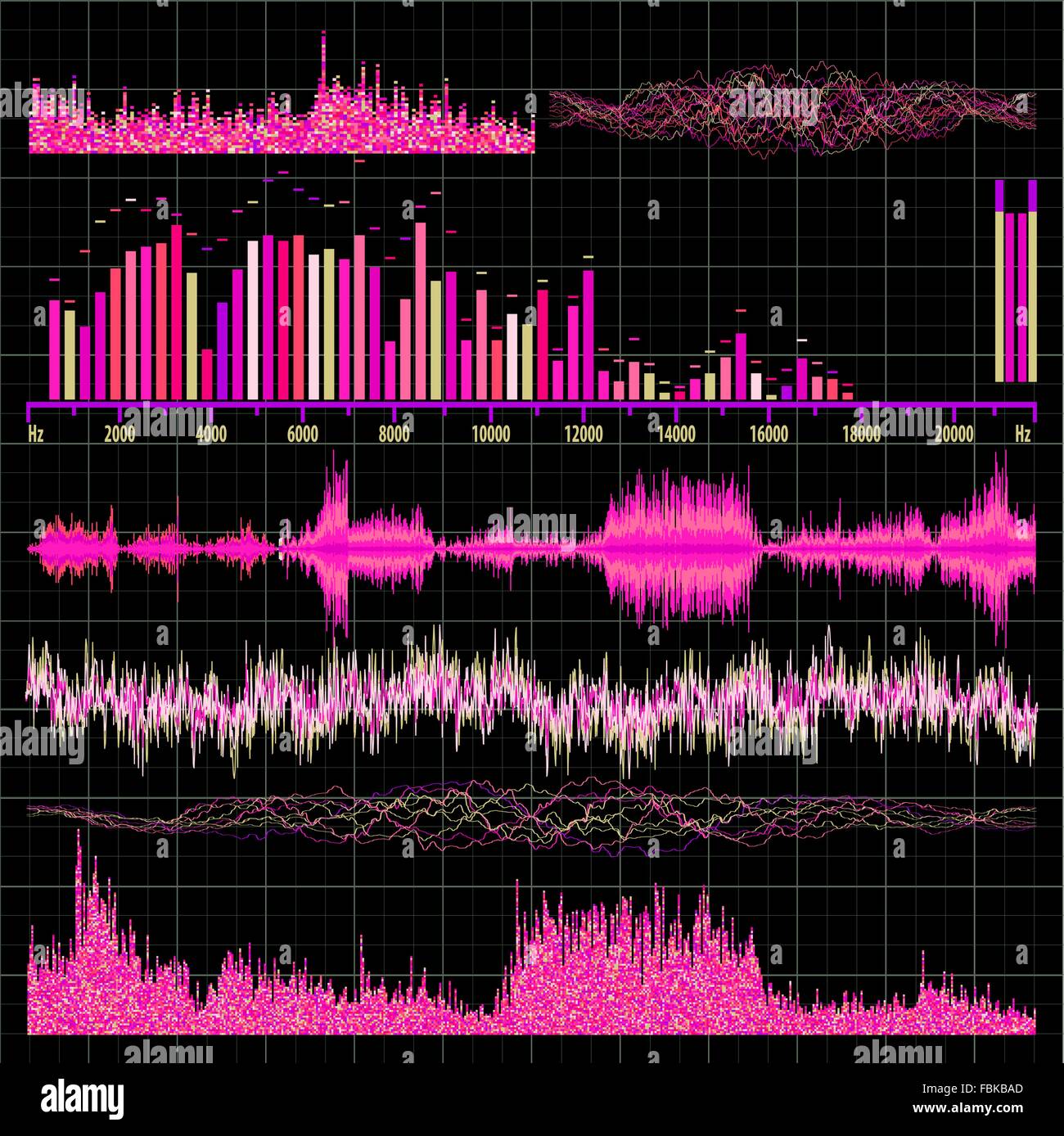
Task: Click the Hz unit label before 2000
Action: pyautogui.click(x=36, y=433)
